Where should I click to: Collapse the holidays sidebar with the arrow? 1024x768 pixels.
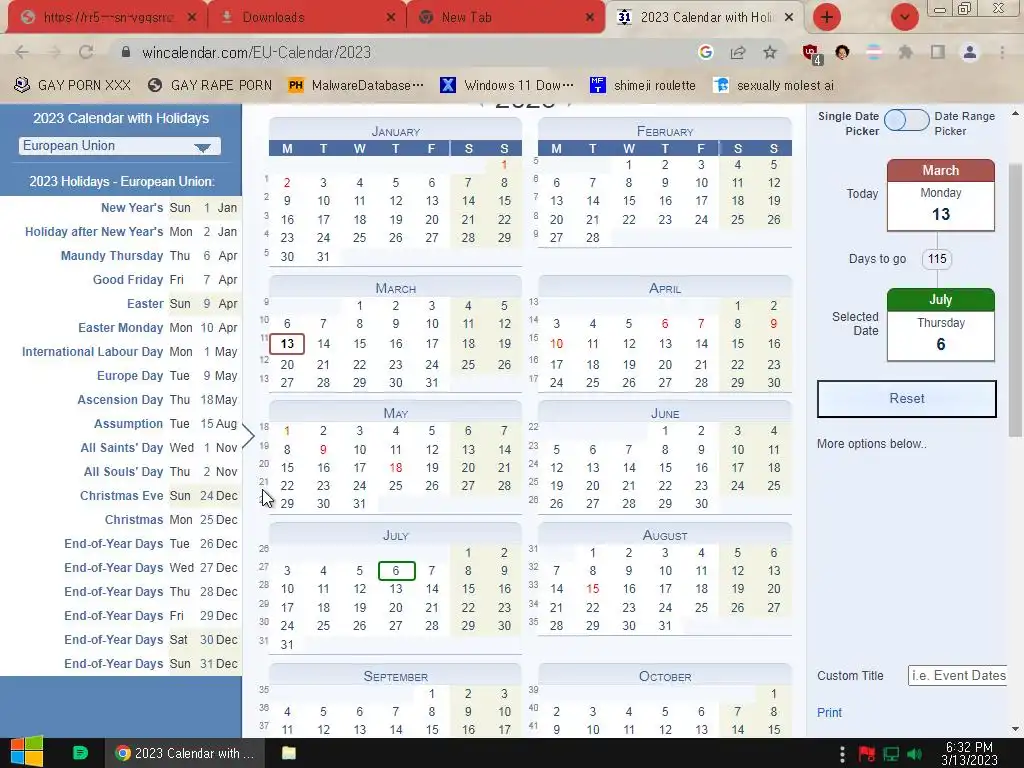248,436
